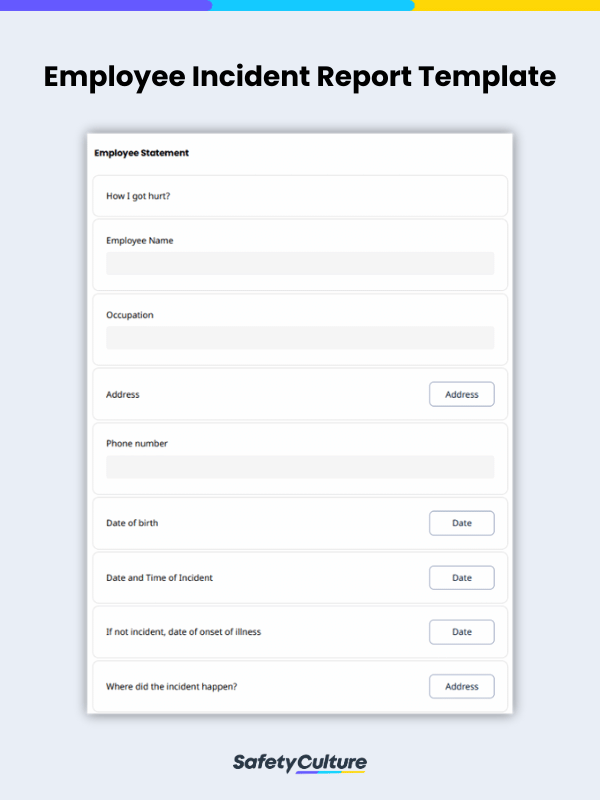Select the Occupation label text

pos(130,314)
